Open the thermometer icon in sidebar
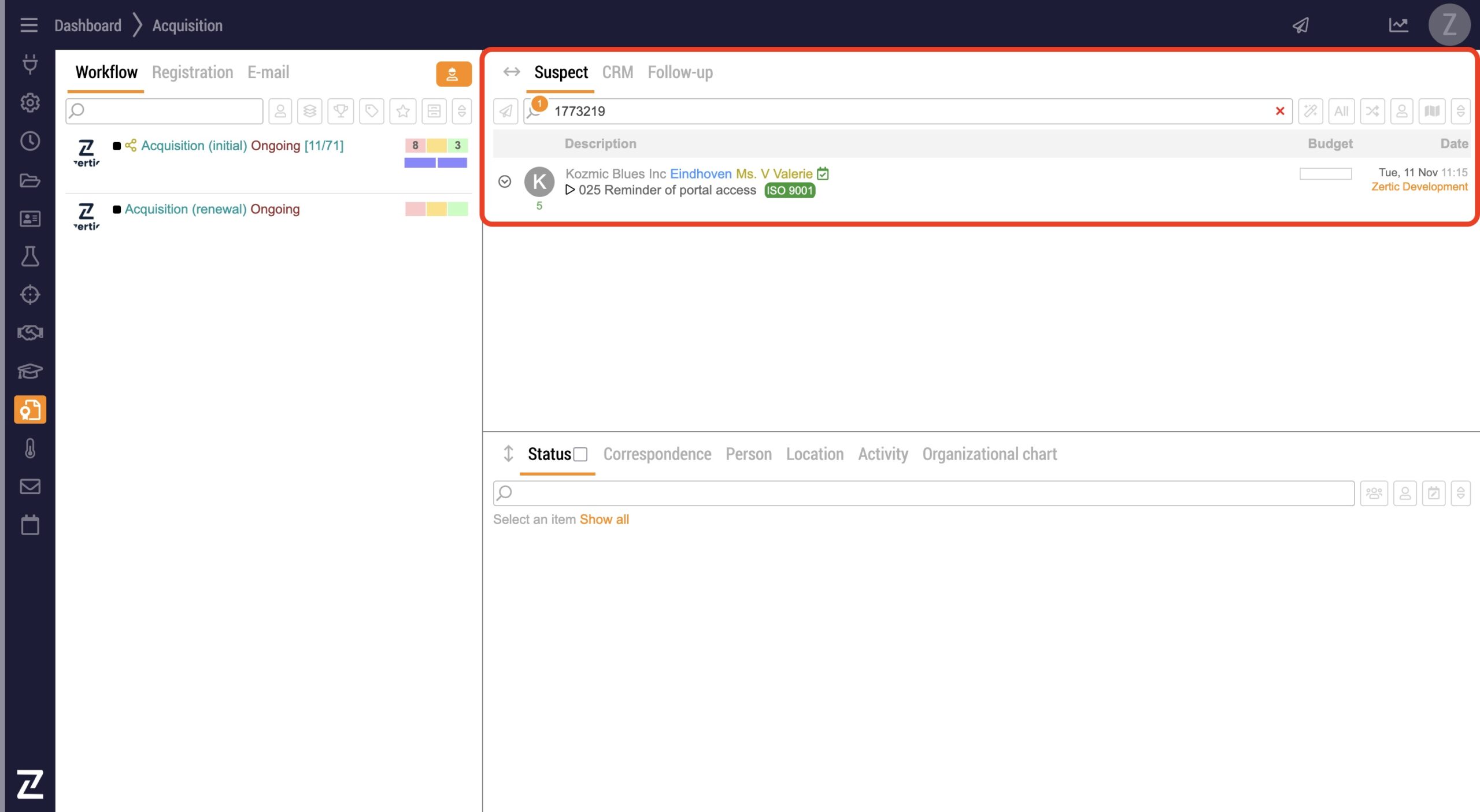The width and height of the screenshot is (1480, 812). (x=30, y=448)
